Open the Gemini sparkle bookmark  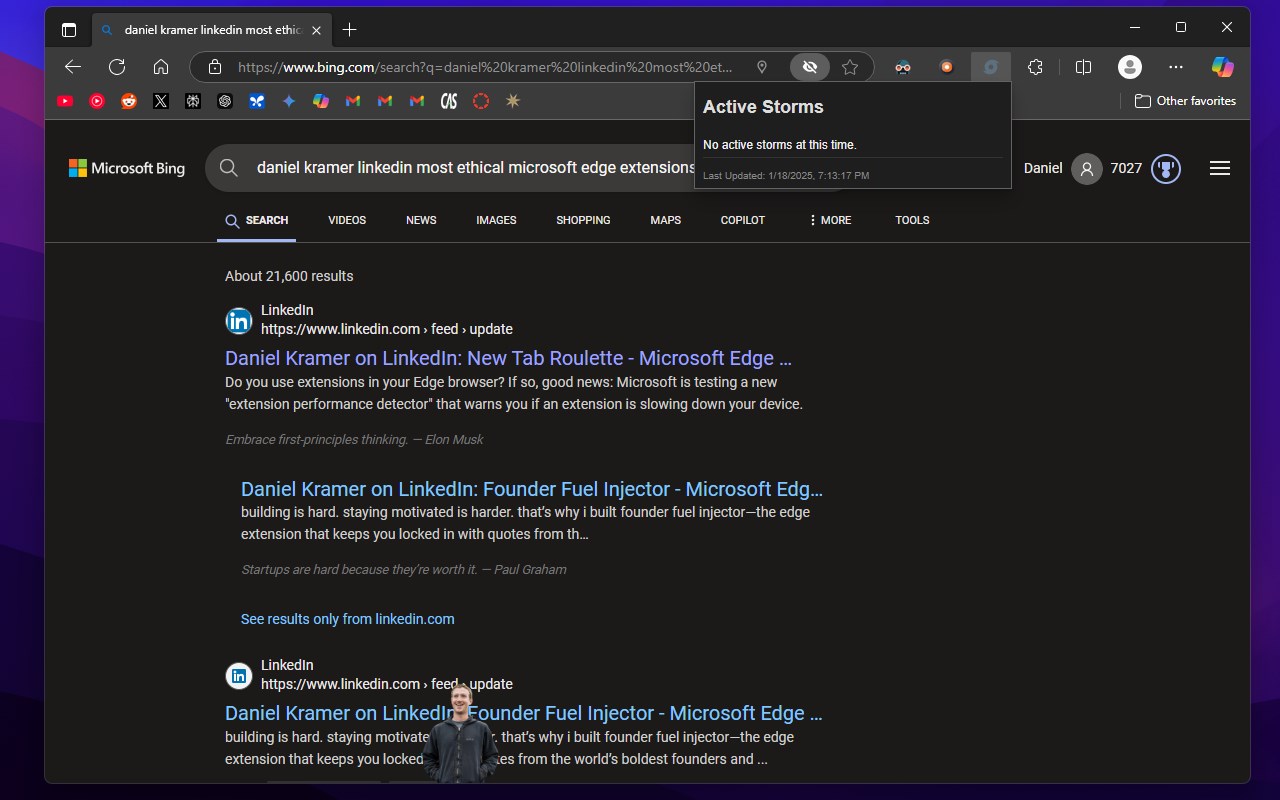pyautogui.click(x=289, y=101)
